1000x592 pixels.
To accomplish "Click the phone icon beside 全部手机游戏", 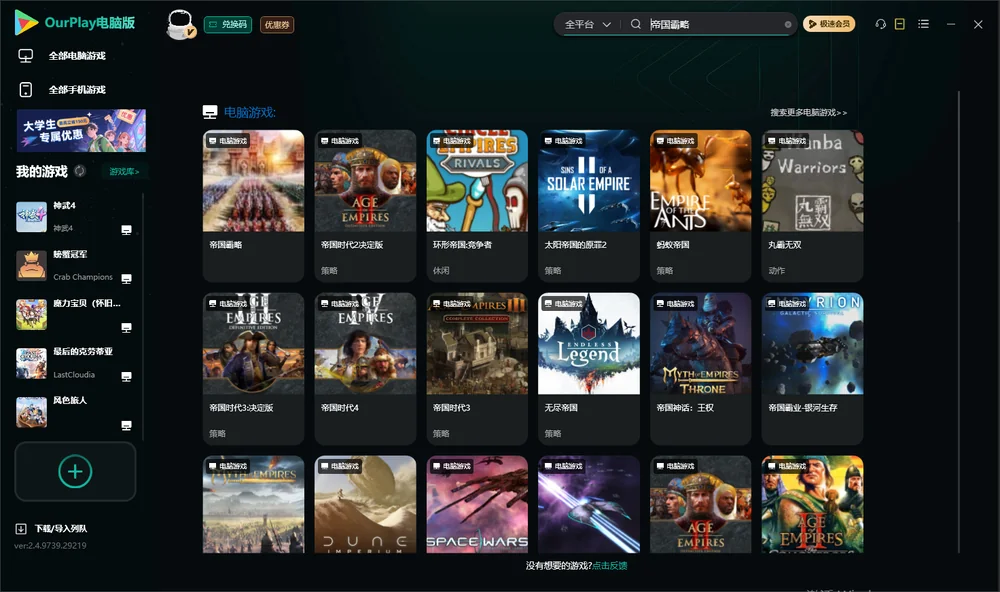I will click(x=26, y=89).
